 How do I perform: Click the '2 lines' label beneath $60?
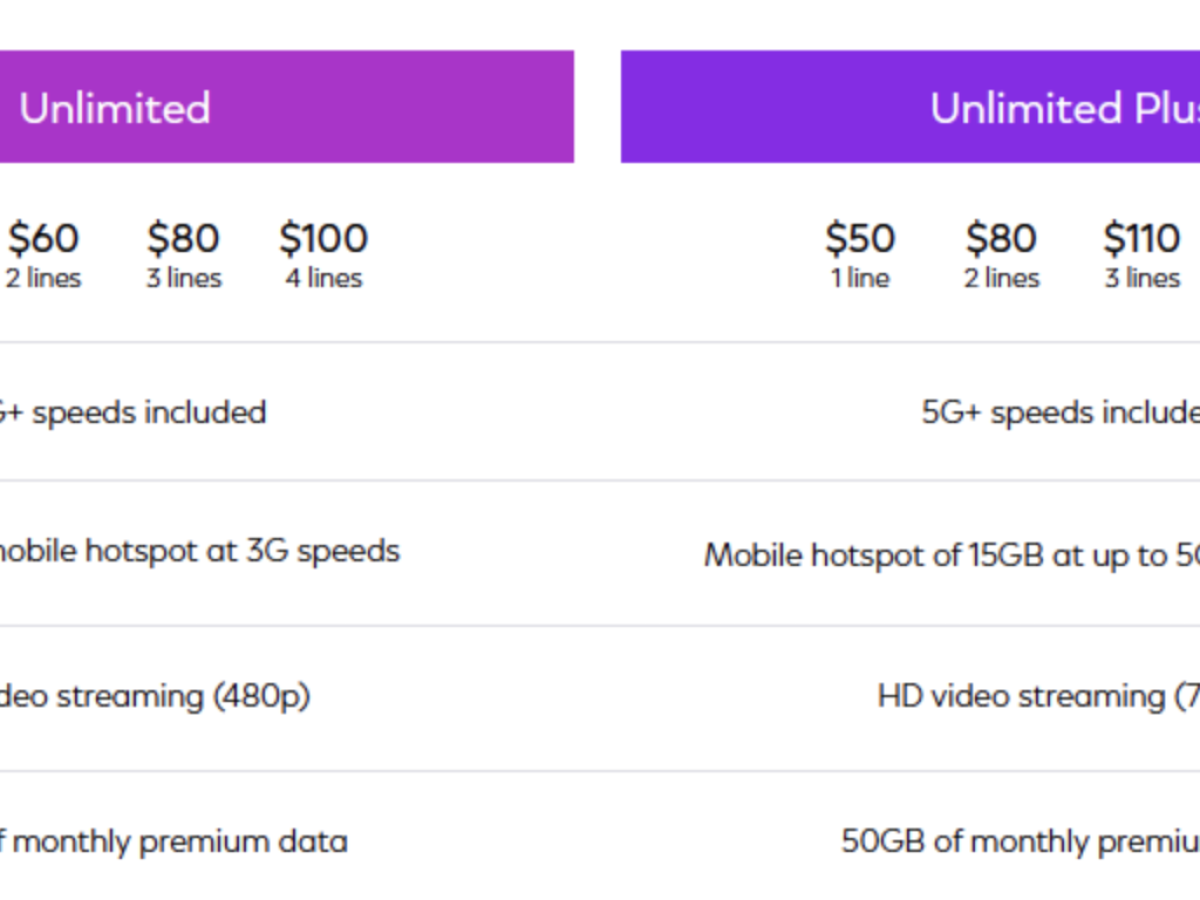(43, 278)
